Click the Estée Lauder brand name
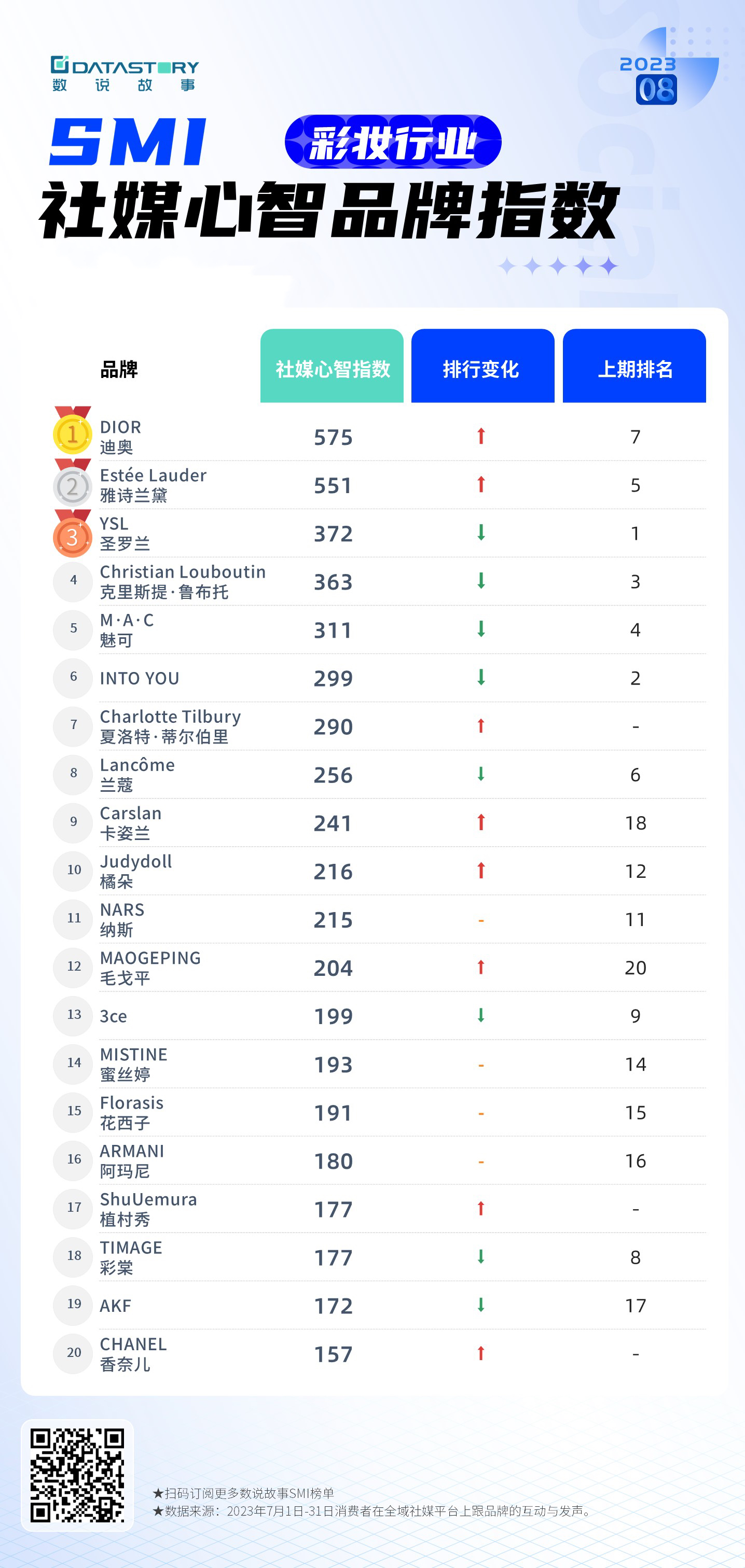Screen dimensions: 745x1568 [153, 475]
